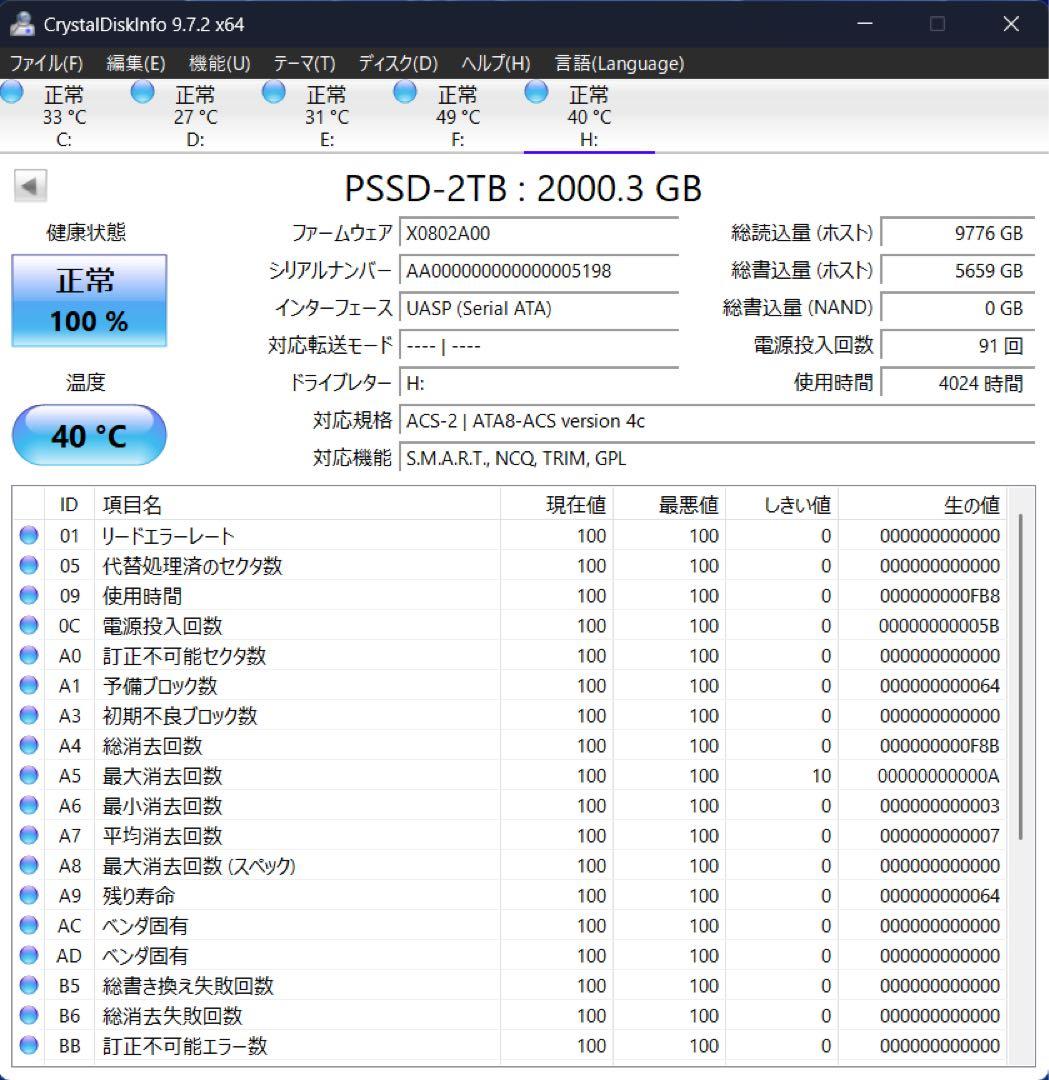Click the blue health circle above drive C:
The width and height of the screenshot is (1049, 1080).
pyautogui.click(x=13, y=92)
